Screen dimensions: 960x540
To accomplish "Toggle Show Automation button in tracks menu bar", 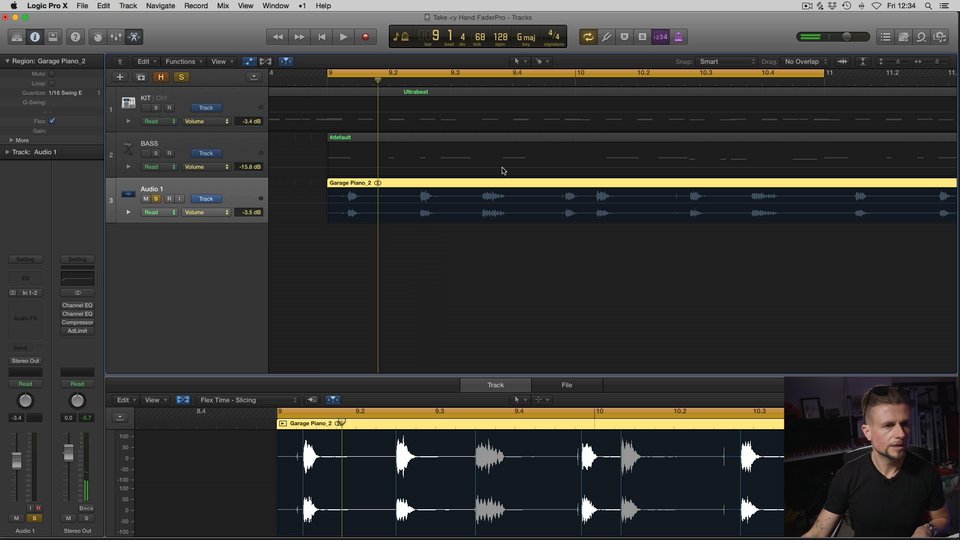I will pos(249,61).
